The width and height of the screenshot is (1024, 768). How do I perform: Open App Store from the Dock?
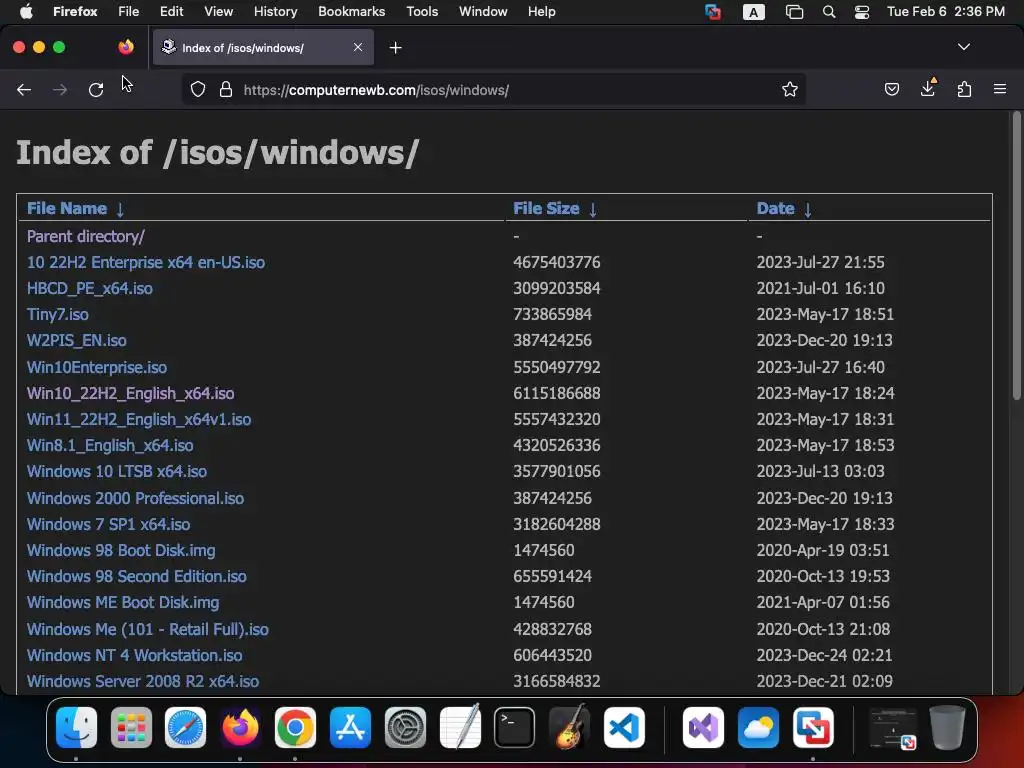(x=350, y=728)
